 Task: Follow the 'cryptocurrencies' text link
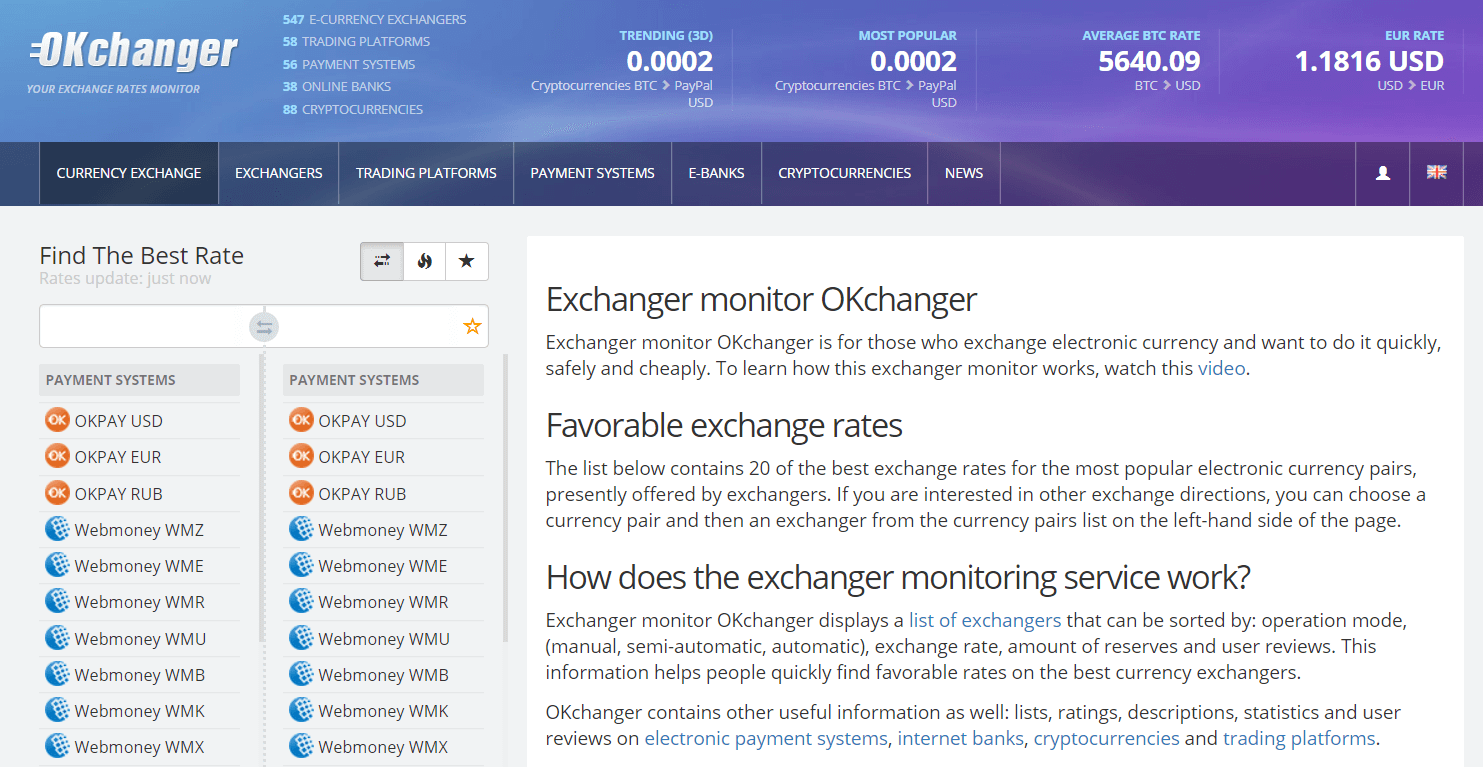[1106, 738]
